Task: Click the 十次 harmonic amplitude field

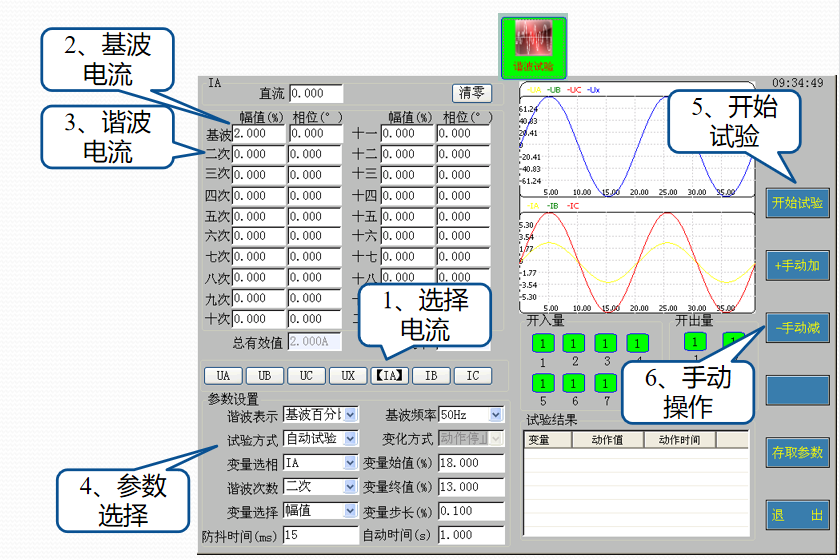Action: (259, 319)
